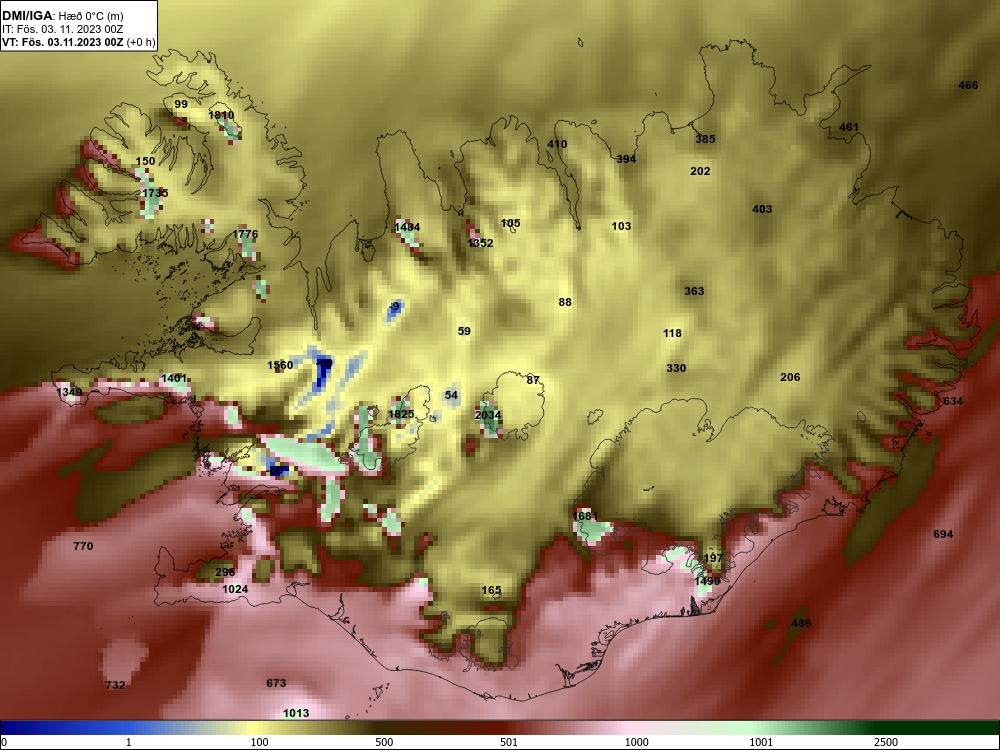
Task: Click the legend tick label 1000
Action: pos(636,742)
